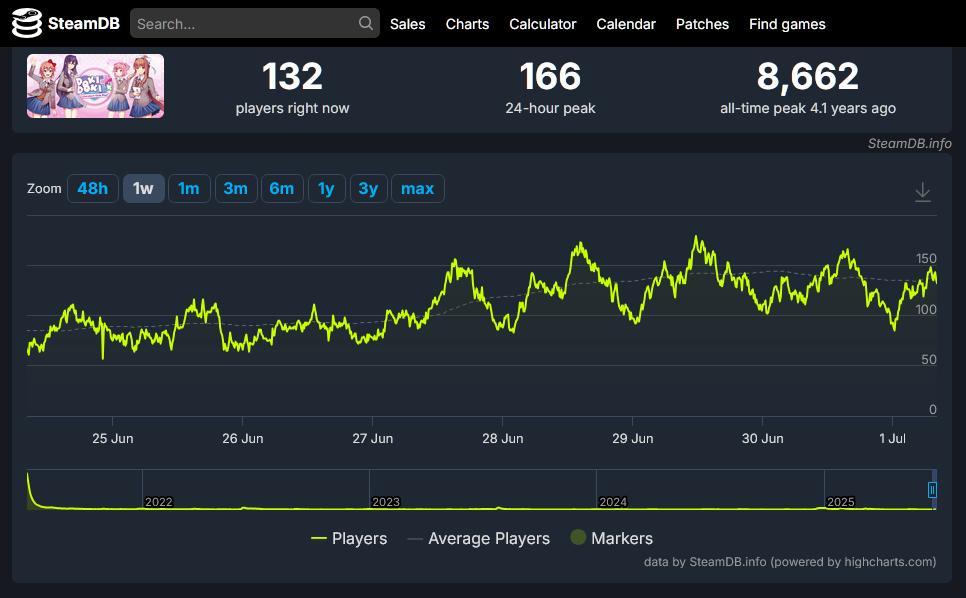This screenshot has height=598, width=966.
Task: Set chart zoom to max
Action: pos(418,188)
